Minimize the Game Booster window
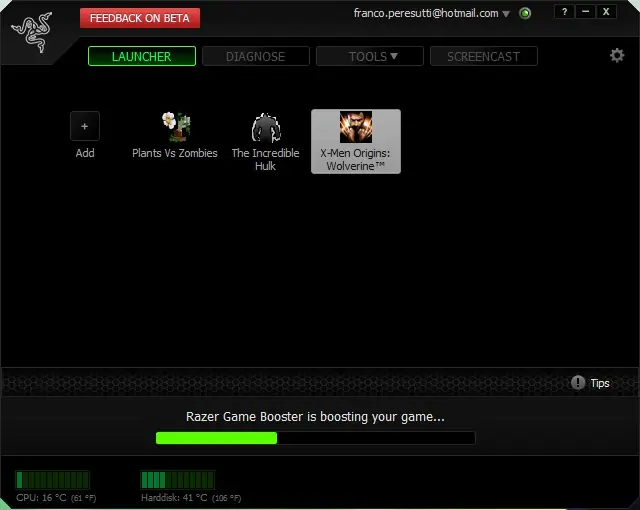 [585, 12]
